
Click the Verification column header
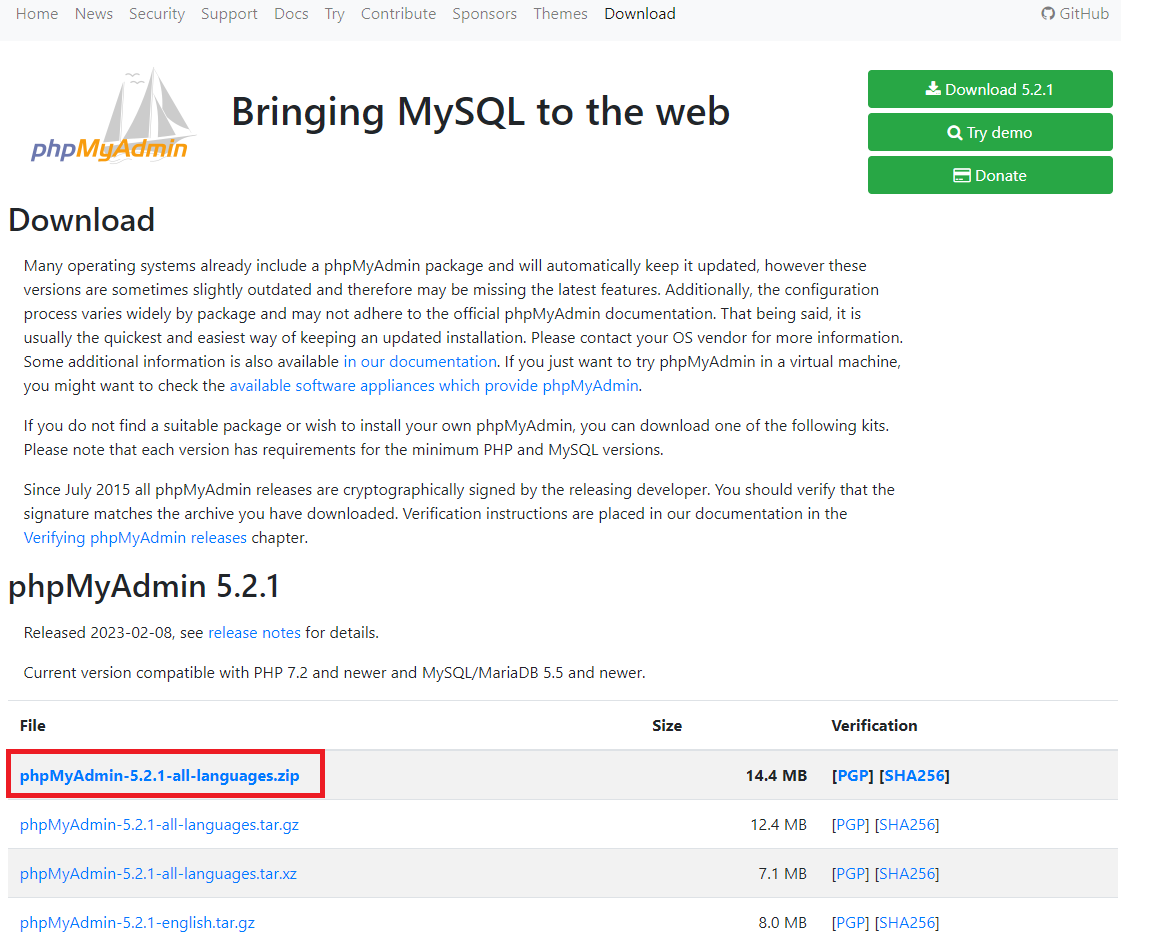click(x=874, y=726)
